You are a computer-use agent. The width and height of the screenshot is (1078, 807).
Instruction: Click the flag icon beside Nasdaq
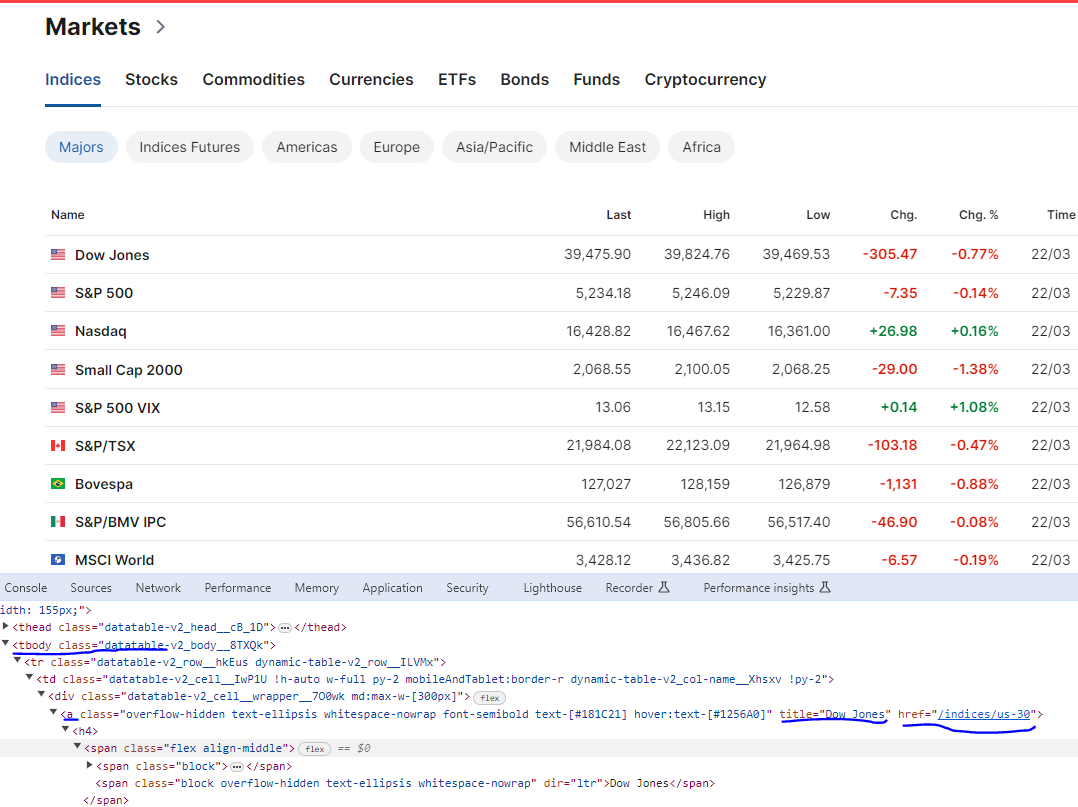(58, 331)
